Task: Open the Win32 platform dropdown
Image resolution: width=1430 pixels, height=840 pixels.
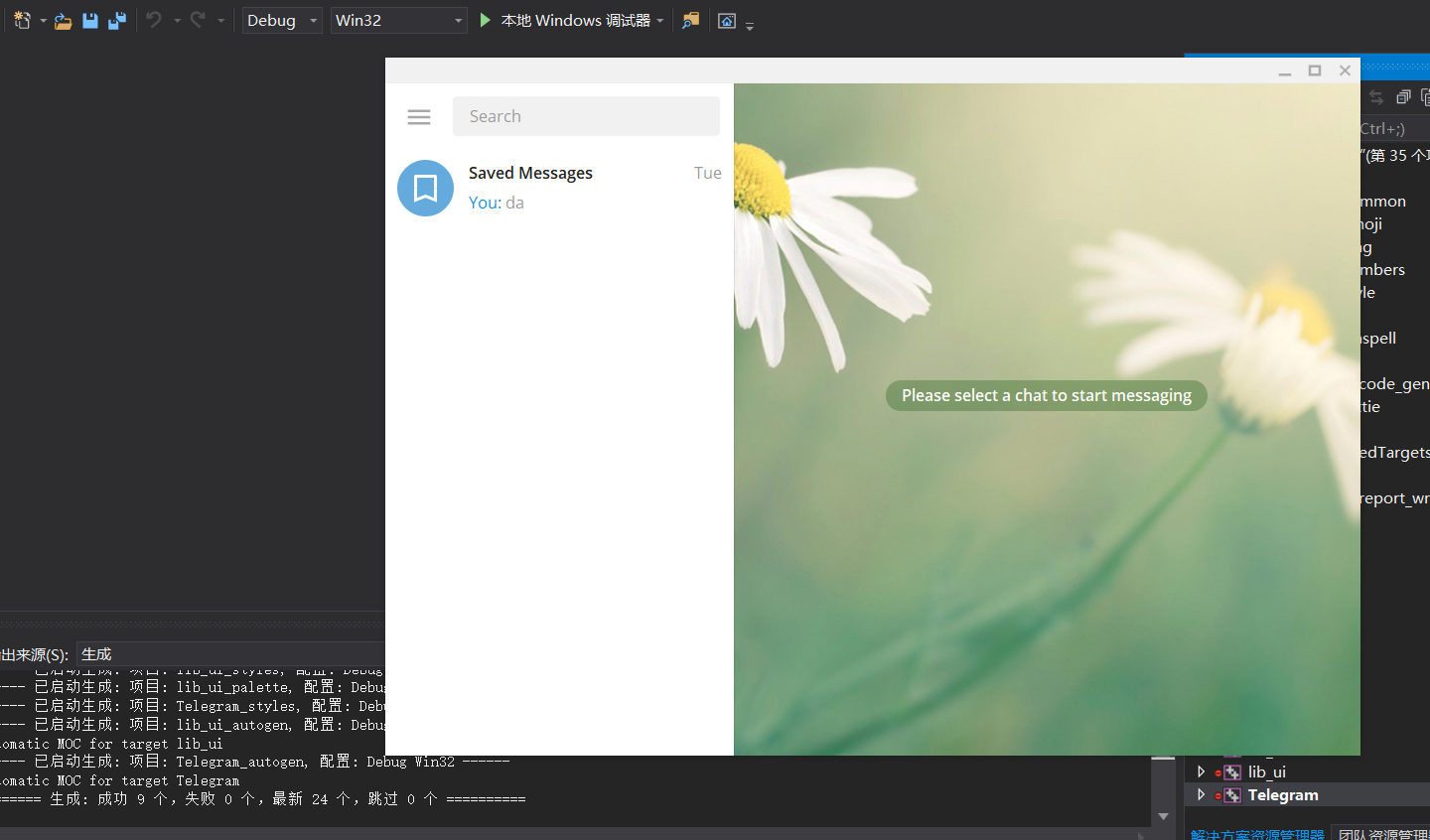Action: point(397,20)
